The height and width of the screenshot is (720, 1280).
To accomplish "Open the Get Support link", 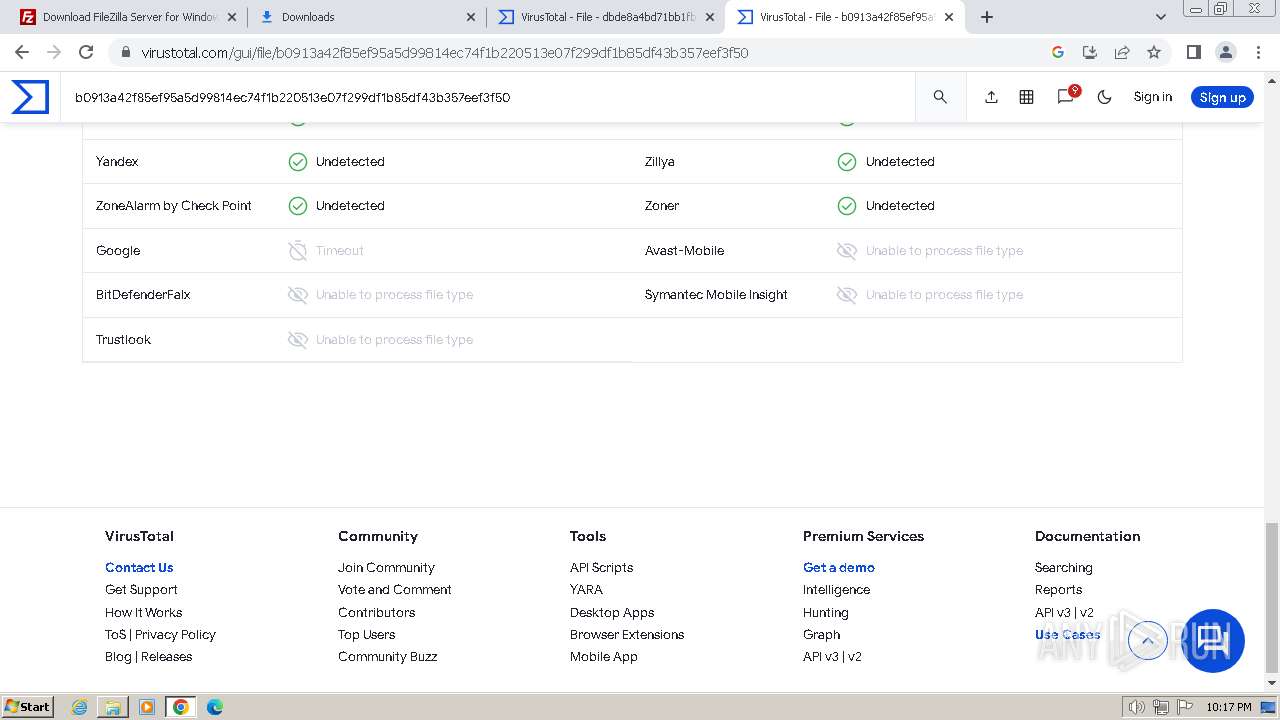I will point(141,590).
